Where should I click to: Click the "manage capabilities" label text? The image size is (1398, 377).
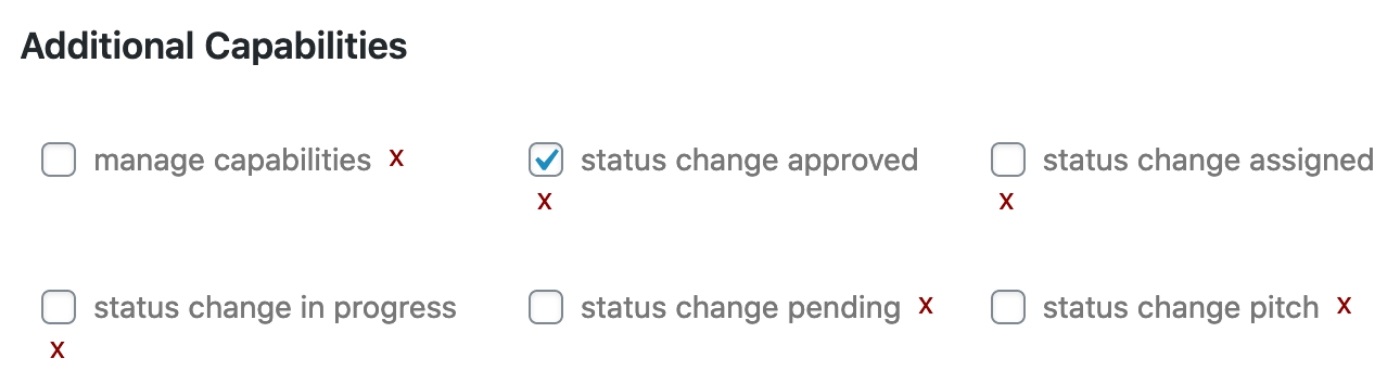(x=232, y=160)
